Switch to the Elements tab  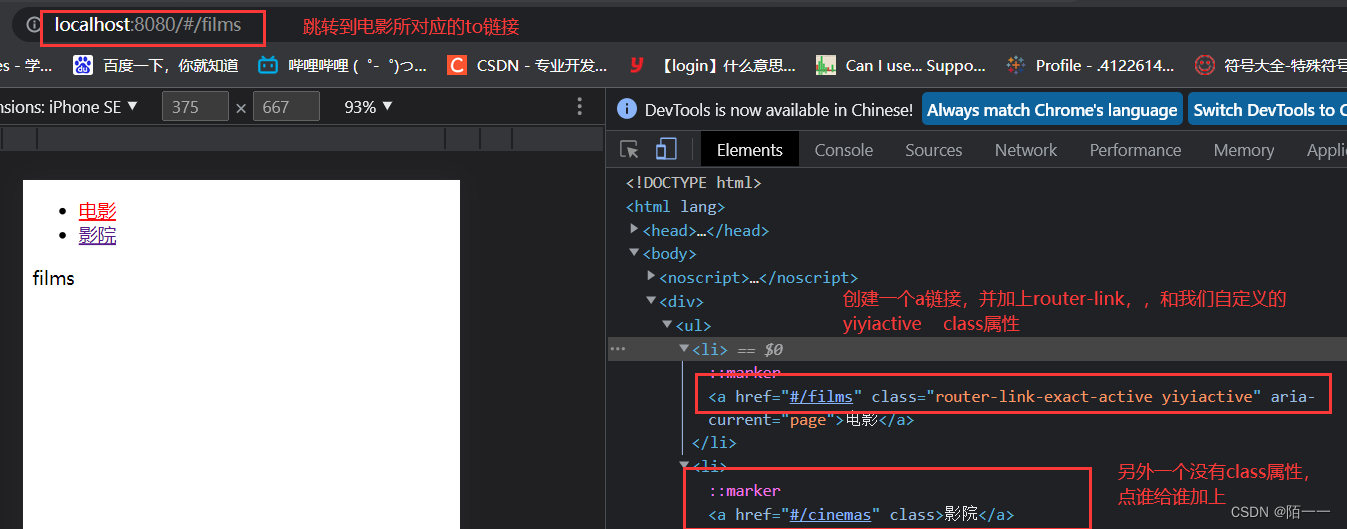pyautogui.click(x=749, y=150)
